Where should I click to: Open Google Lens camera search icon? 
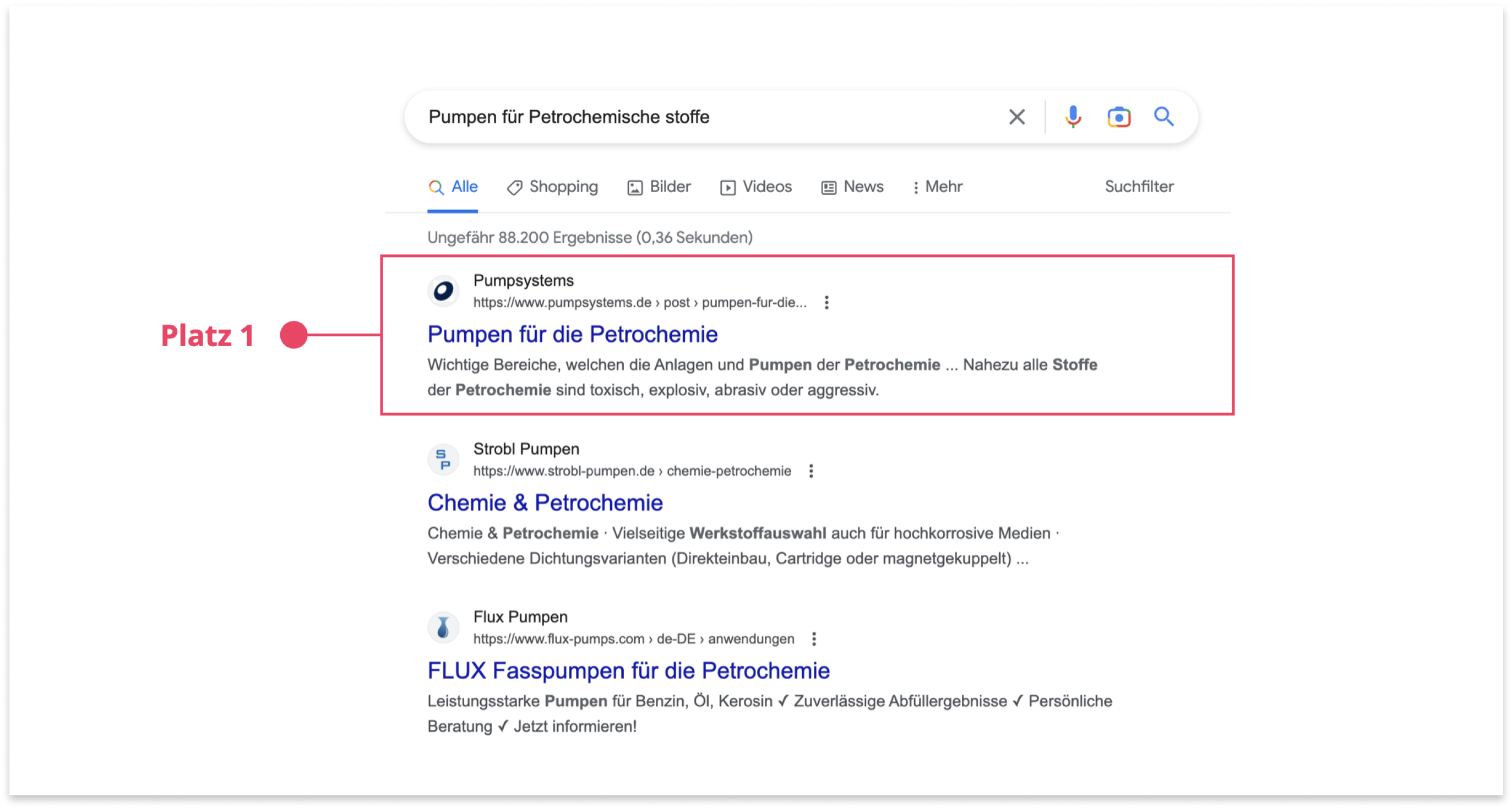tap(1119, 117)
